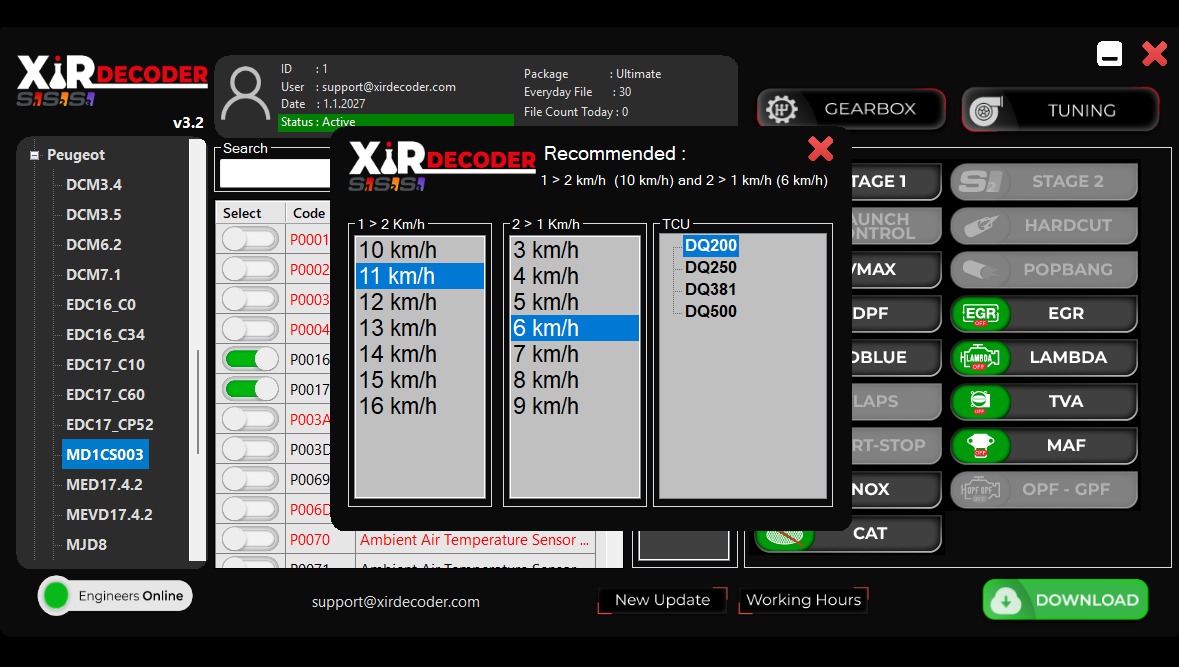Image resolution: width=1179 pixels, height=667 pixels.
Task: Select MJD8 in ECU tree
Action: click(x=86, y=544)
